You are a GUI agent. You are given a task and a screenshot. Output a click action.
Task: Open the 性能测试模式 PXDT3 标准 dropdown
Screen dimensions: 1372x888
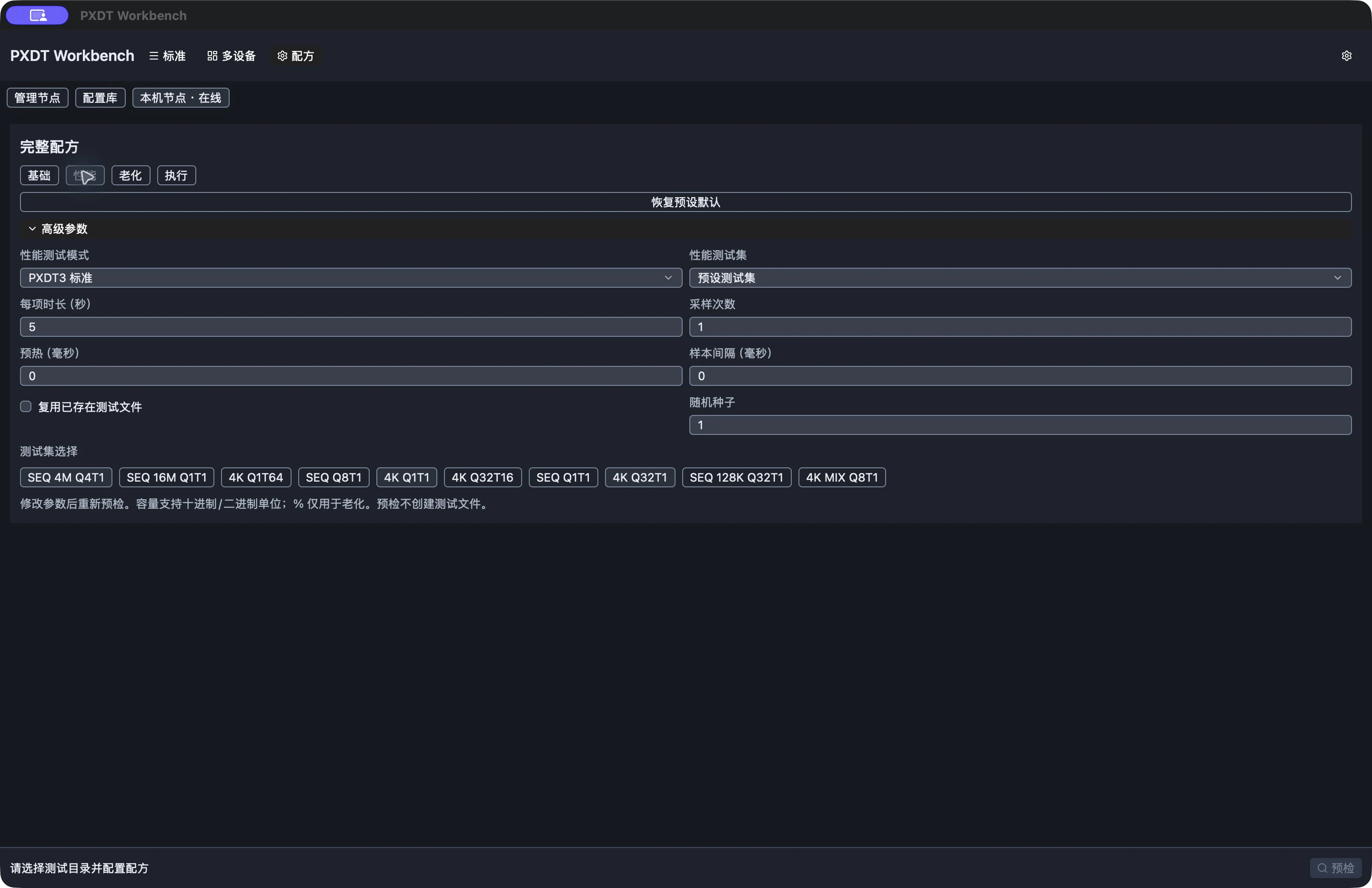tap(351, 278)
